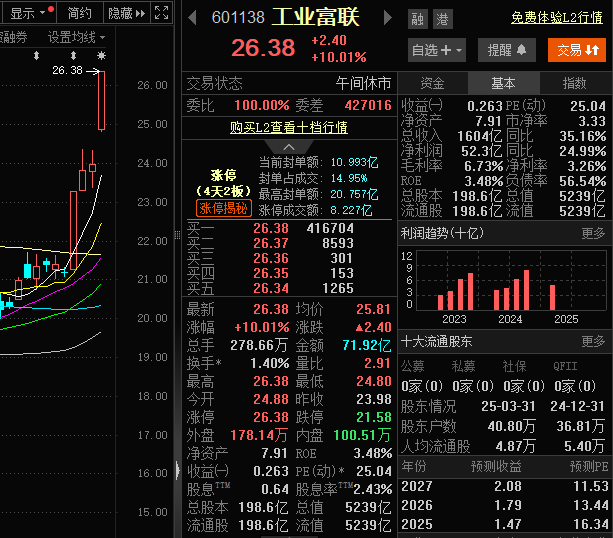
Task: Go to previous stock with left arrow
Action: 192,18
